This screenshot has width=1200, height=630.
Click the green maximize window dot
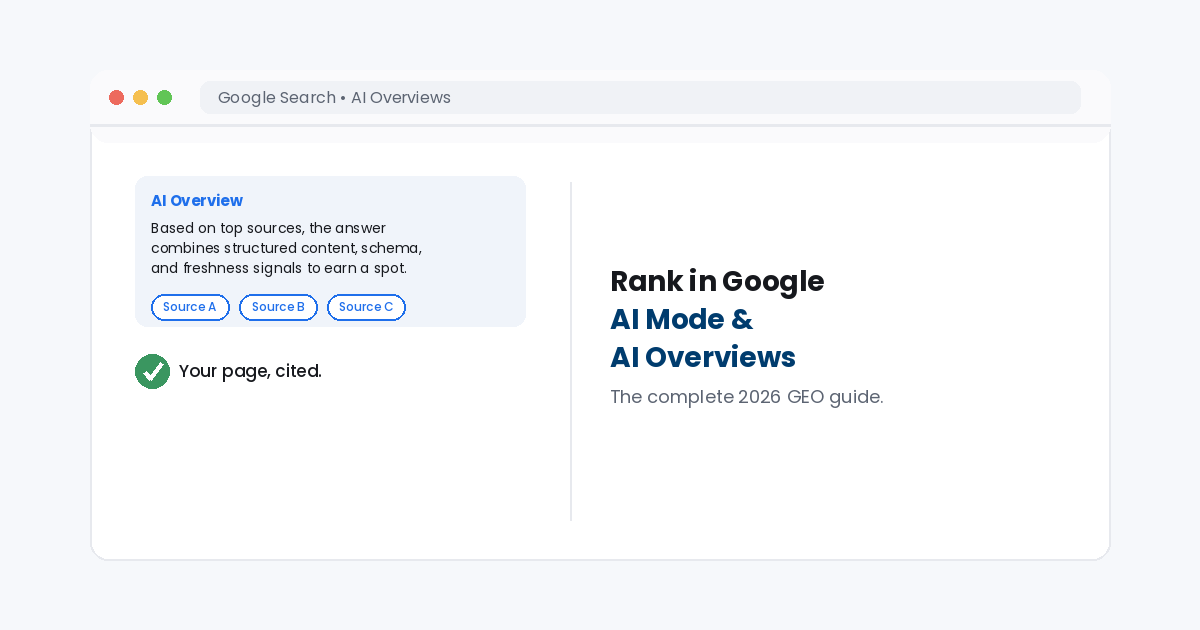[164, 97]
